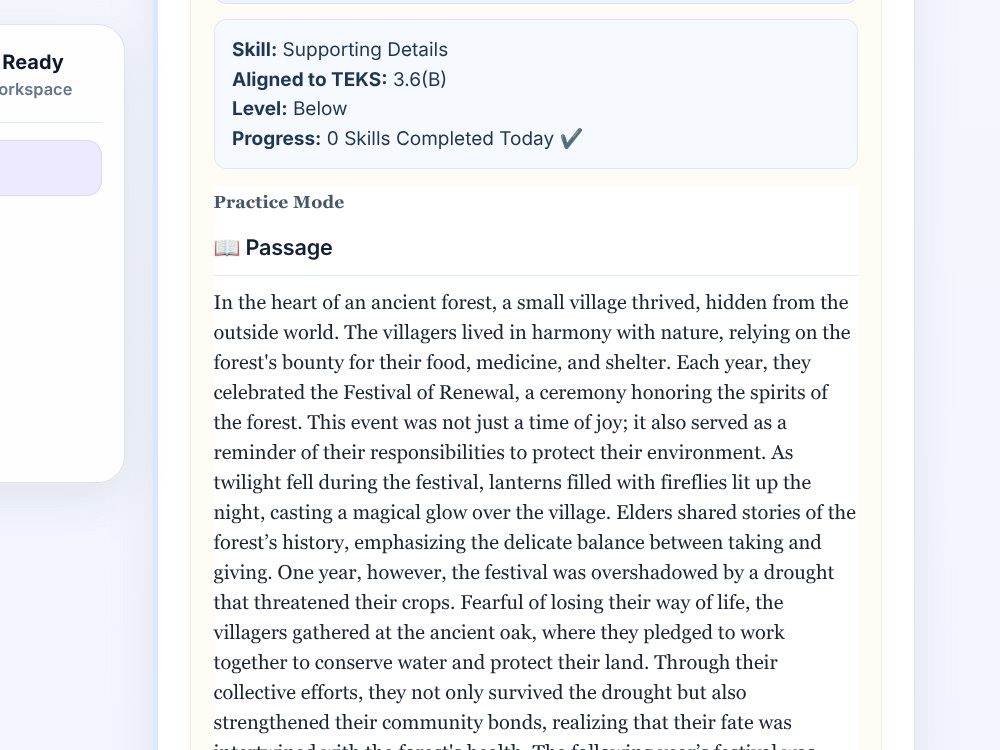The width and height of the screenshot is (1000, 750).
Task: Click the Passage heading text
Action: [x=289, y=247]
